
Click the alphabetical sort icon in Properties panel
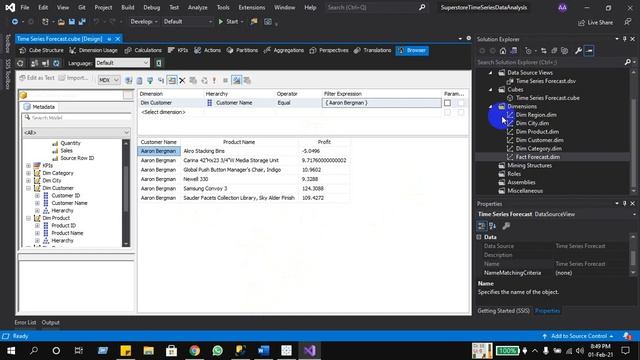click(493, 226)
